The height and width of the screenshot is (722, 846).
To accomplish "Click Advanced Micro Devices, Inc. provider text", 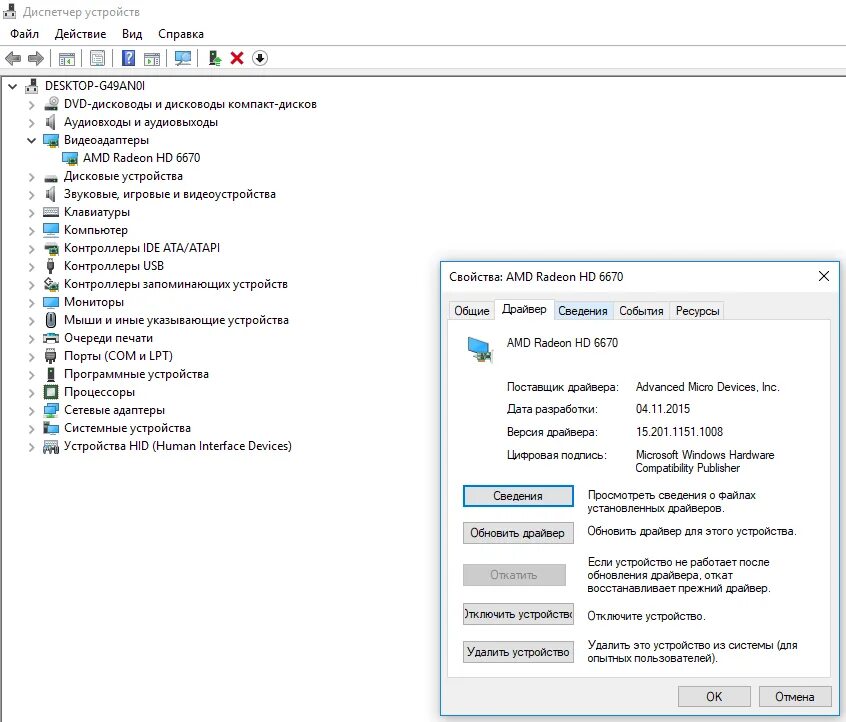I will pos(707,387).
